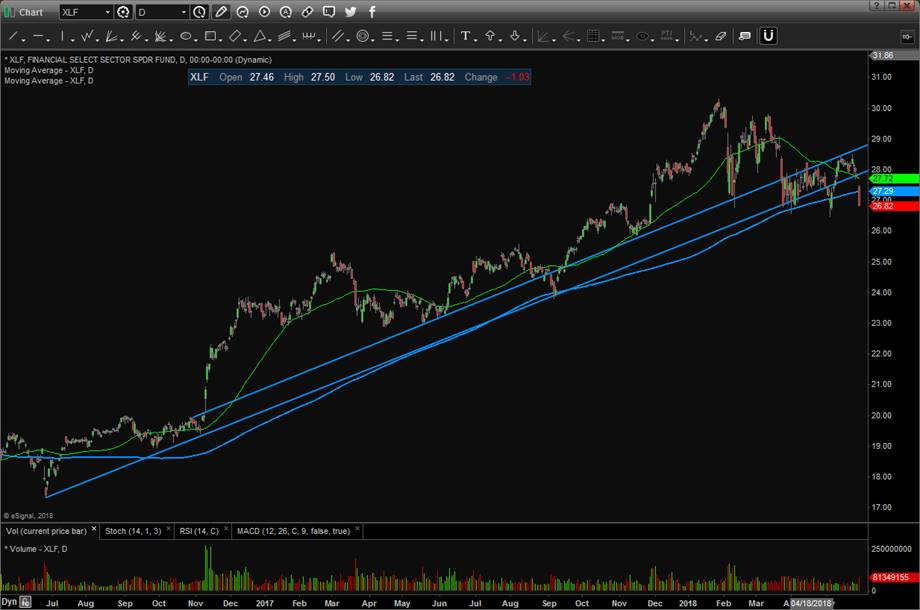Select the ellipse drawing tool
Image resolution: width=920 pixels, height=610 pixels.
[185, 36]
